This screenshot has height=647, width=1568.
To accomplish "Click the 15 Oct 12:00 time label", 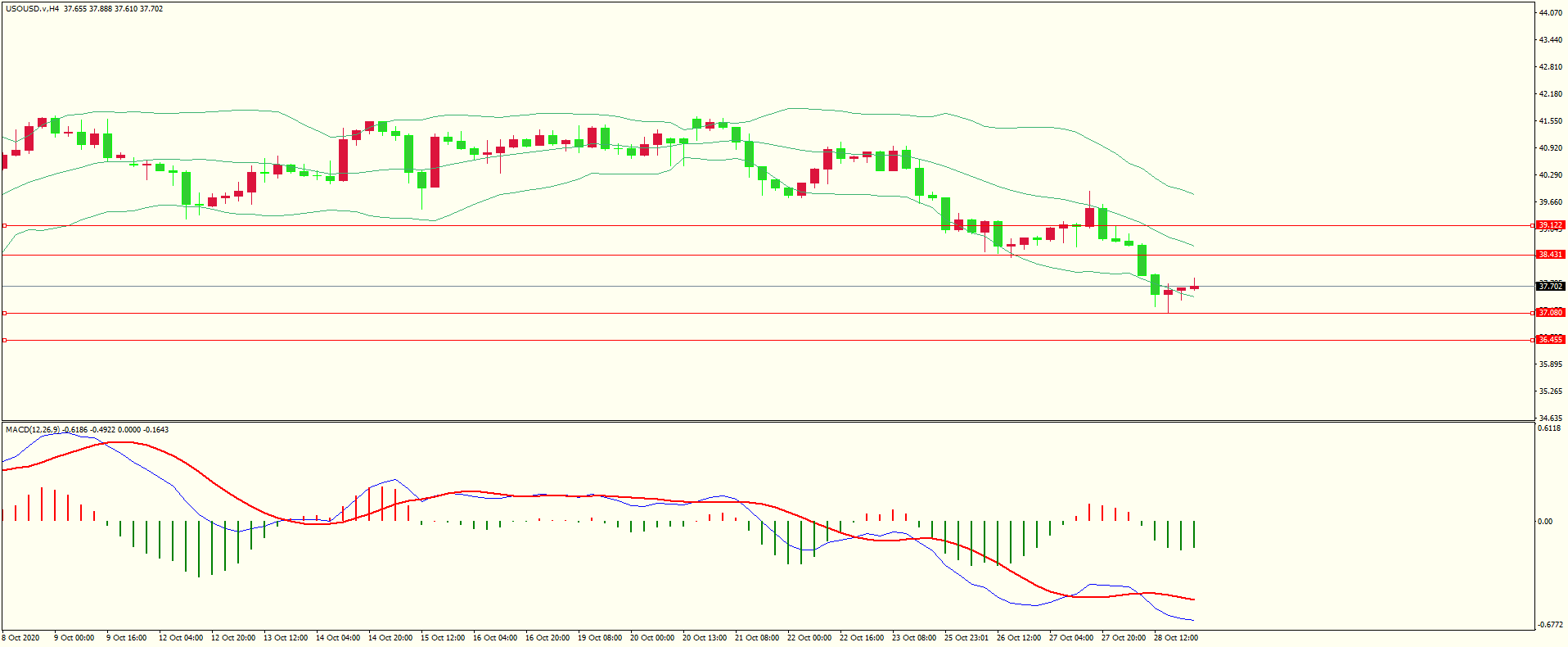I will (443, 638).
